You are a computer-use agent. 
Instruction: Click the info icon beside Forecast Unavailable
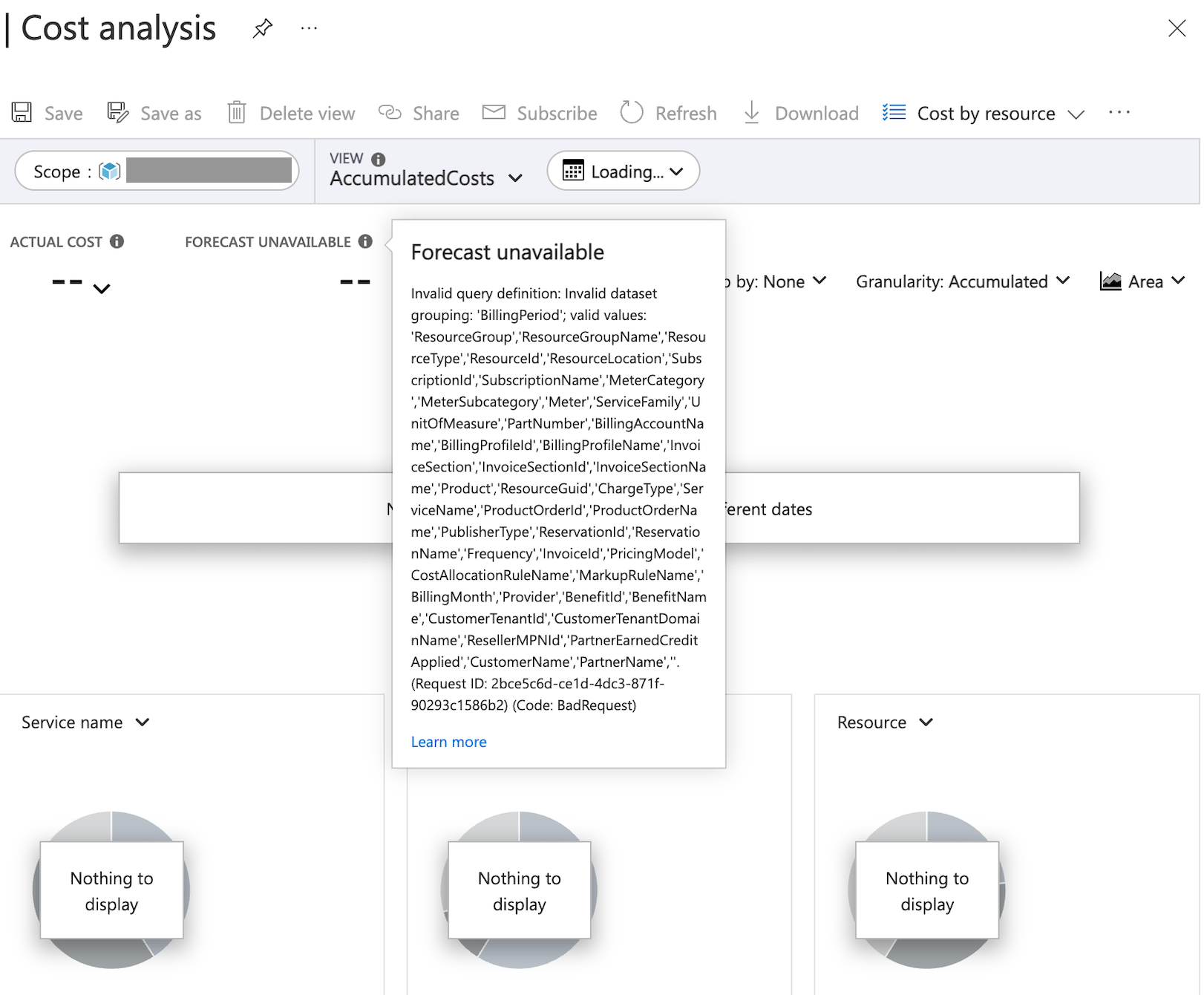pyautogui.click(x=365, y=241)
